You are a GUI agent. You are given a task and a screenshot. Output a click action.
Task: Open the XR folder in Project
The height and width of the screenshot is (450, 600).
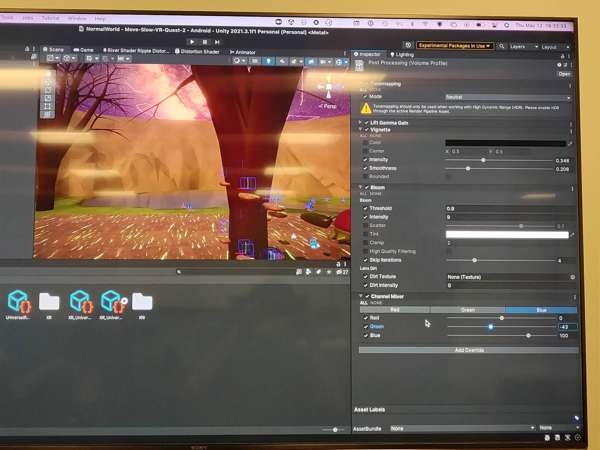[49, 302]
